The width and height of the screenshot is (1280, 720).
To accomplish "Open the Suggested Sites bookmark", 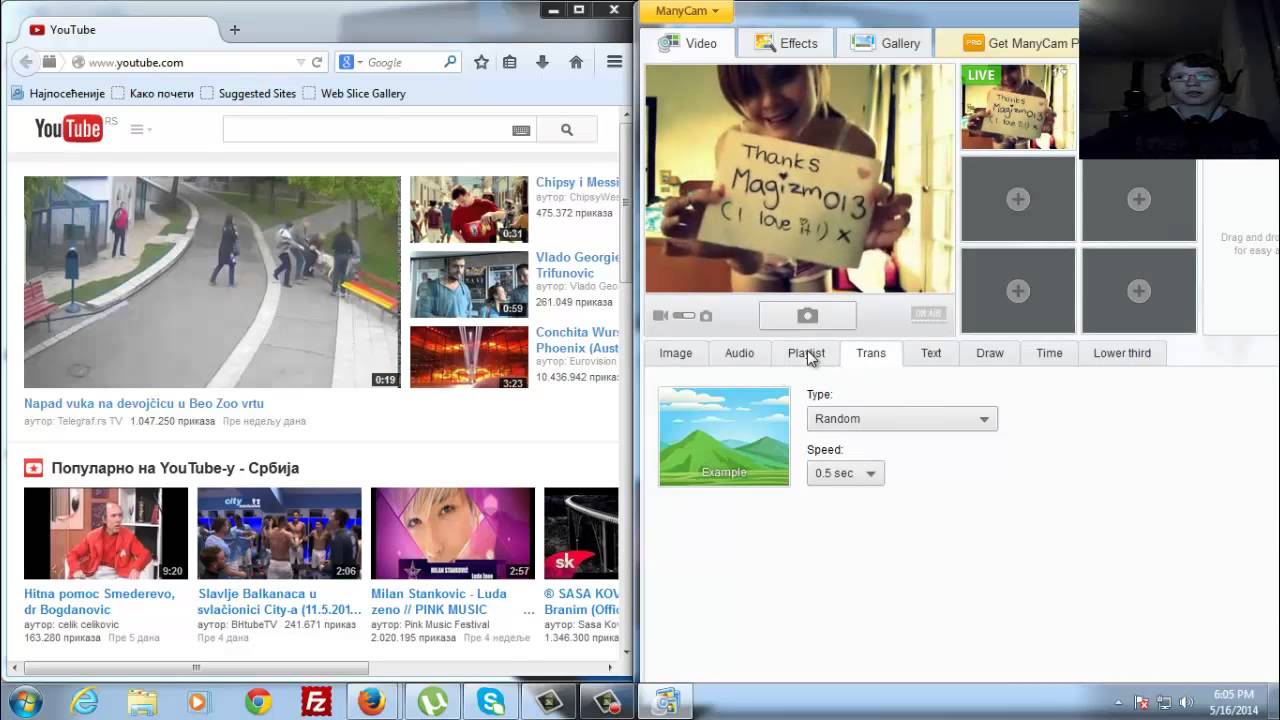I will tap(248, 93).
